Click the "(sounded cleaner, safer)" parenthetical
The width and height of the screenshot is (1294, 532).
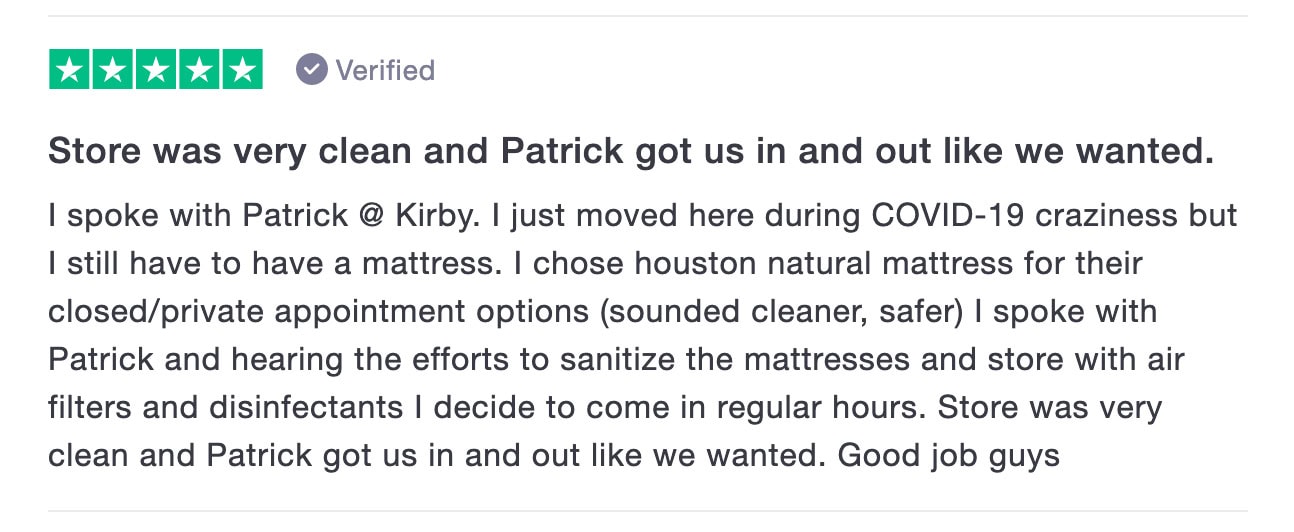pyautogui.click(x=757, y=312)
